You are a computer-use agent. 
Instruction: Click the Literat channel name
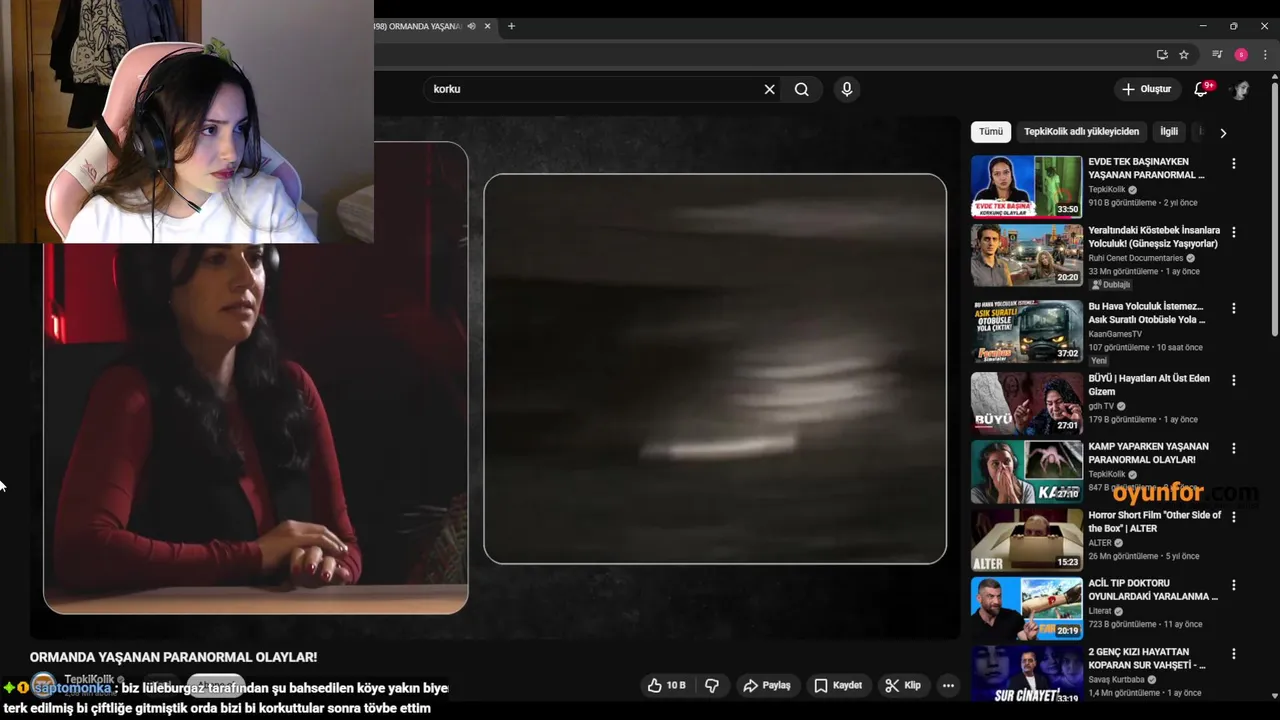tap(1100, 611)
